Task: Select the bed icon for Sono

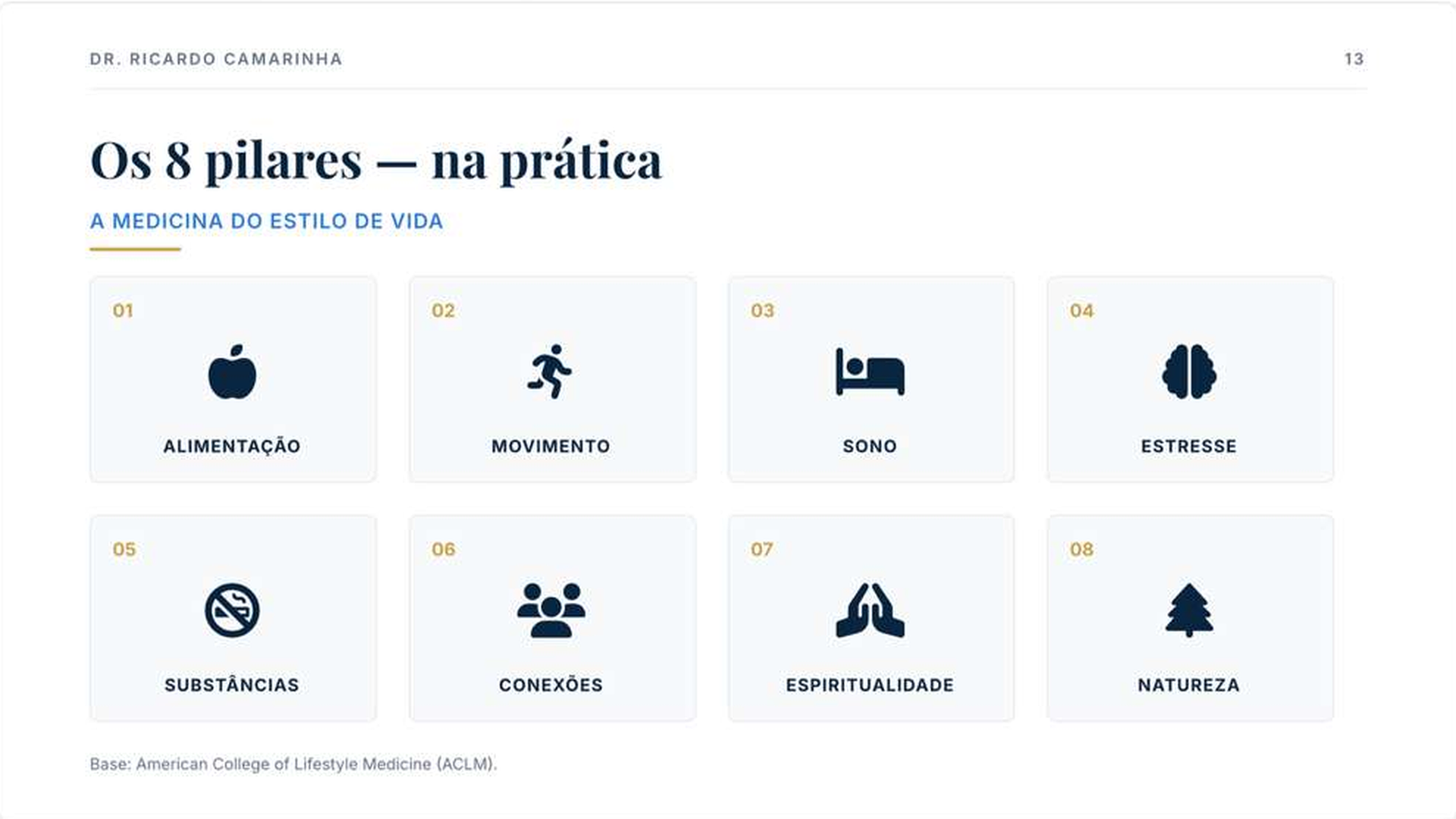Action: 870,372
